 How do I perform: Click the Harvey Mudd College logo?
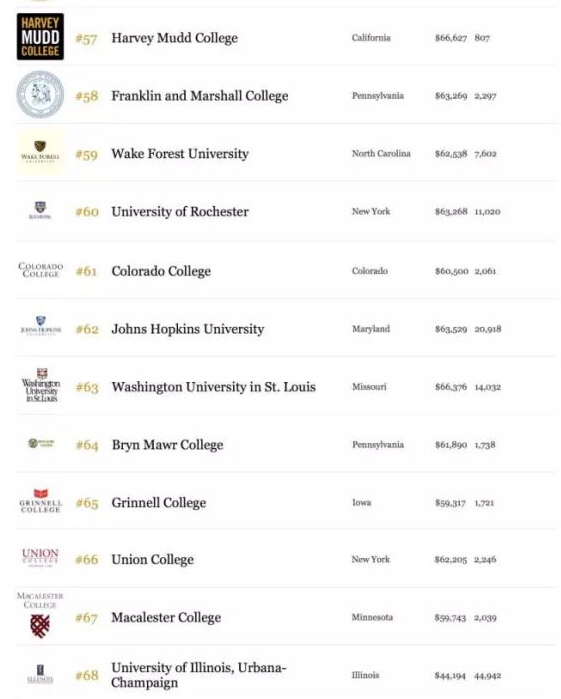tap(40, 37)
